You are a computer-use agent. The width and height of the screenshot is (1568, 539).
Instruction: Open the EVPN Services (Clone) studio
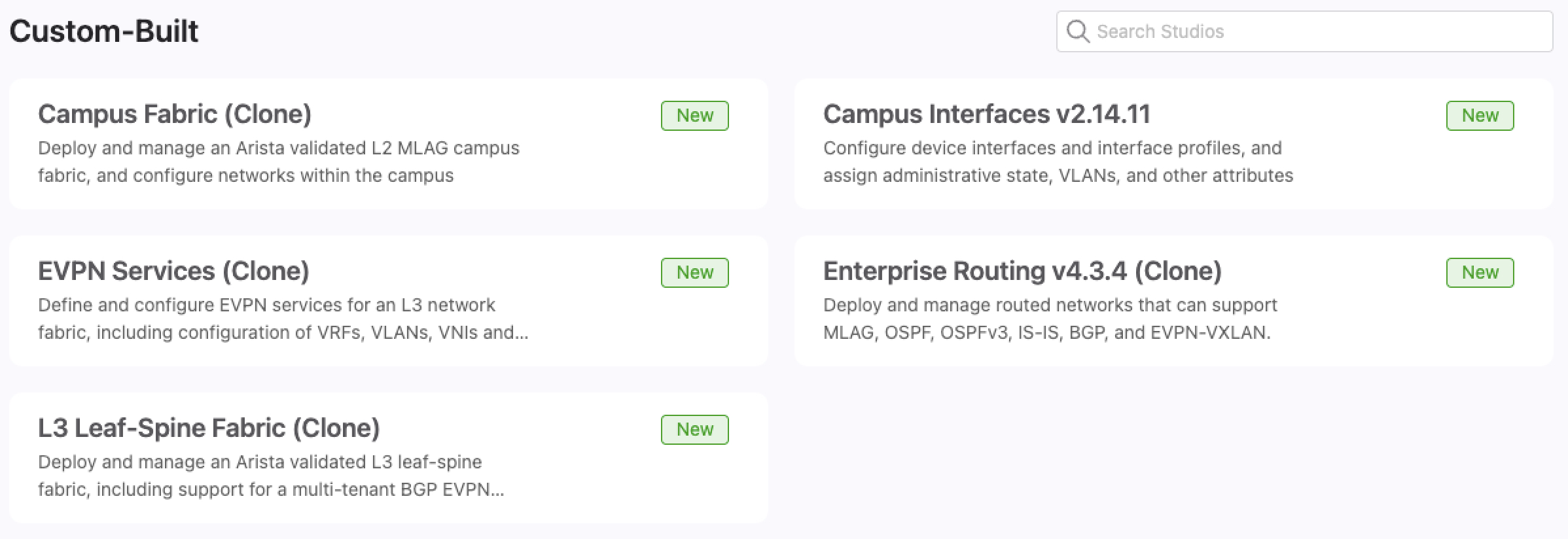click(x=173, y=271)
